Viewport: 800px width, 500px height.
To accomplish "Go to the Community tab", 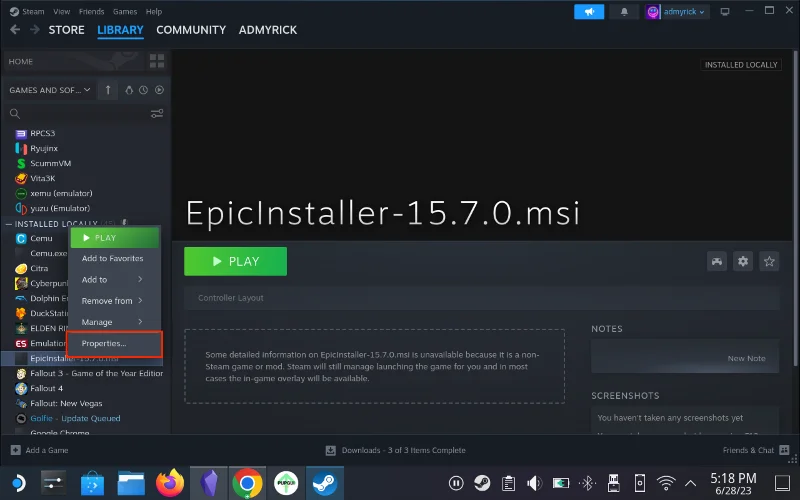I will click(191, 30).
